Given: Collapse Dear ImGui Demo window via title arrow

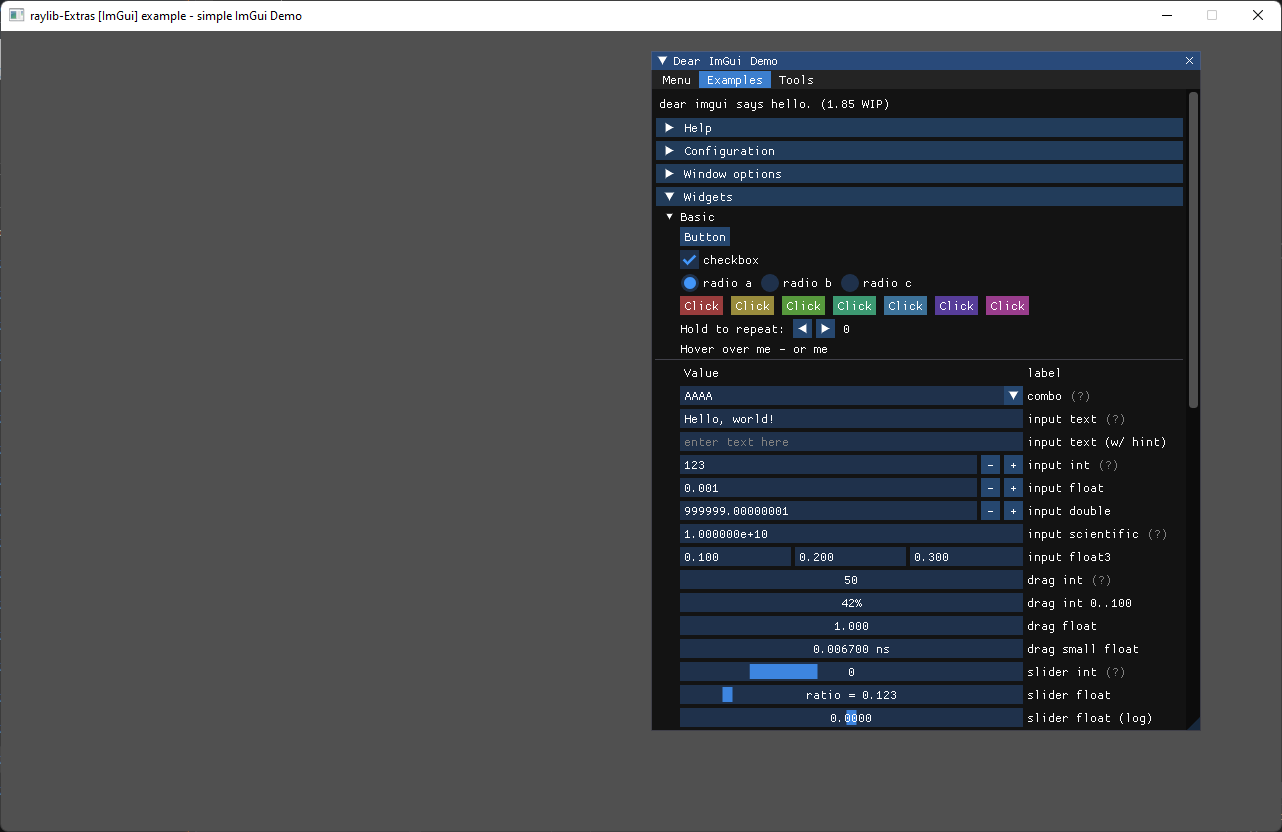Looking at the screenshot, I should 662,61.
